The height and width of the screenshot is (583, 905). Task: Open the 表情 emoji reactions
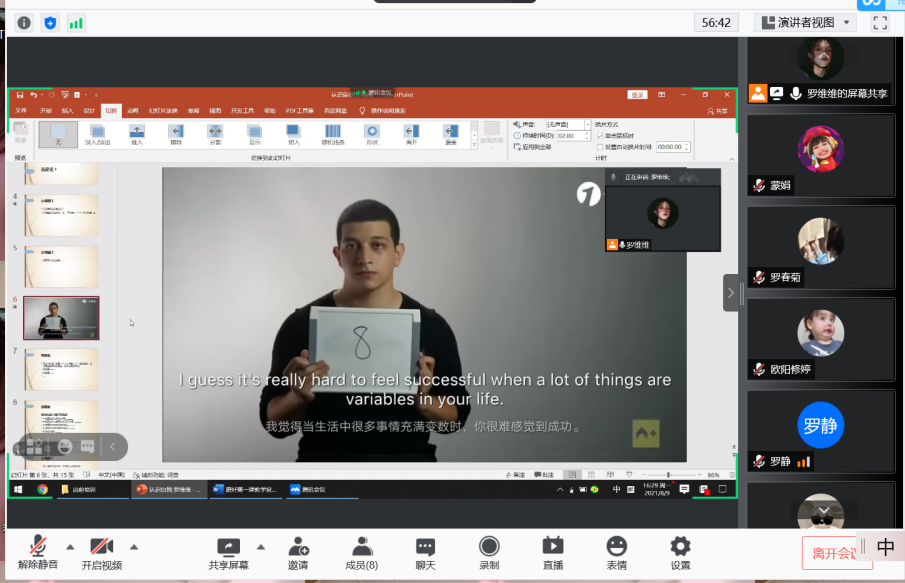coord(616,553)
